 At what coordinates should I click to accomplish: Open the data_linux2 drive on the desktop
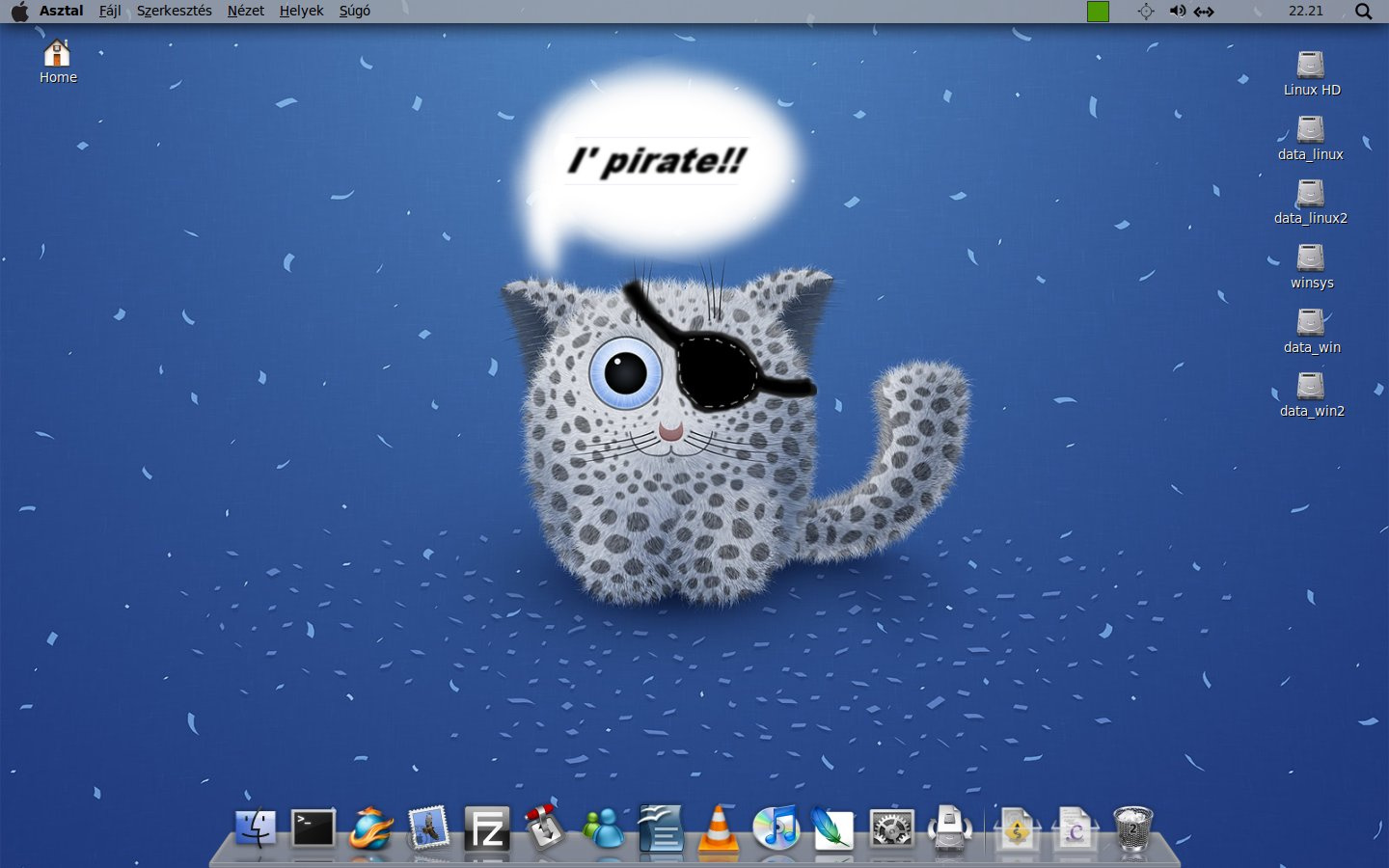tap(1311, 203)
